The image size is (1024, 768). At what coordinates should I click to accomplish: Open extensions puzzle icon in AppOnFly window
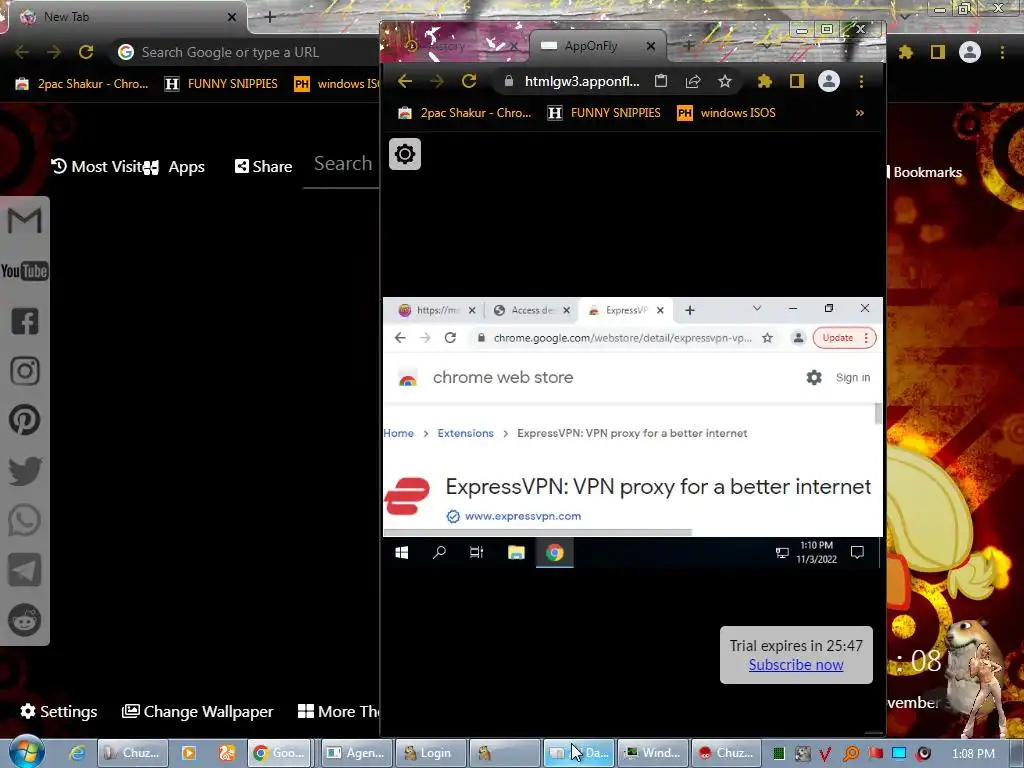(765, 81)
